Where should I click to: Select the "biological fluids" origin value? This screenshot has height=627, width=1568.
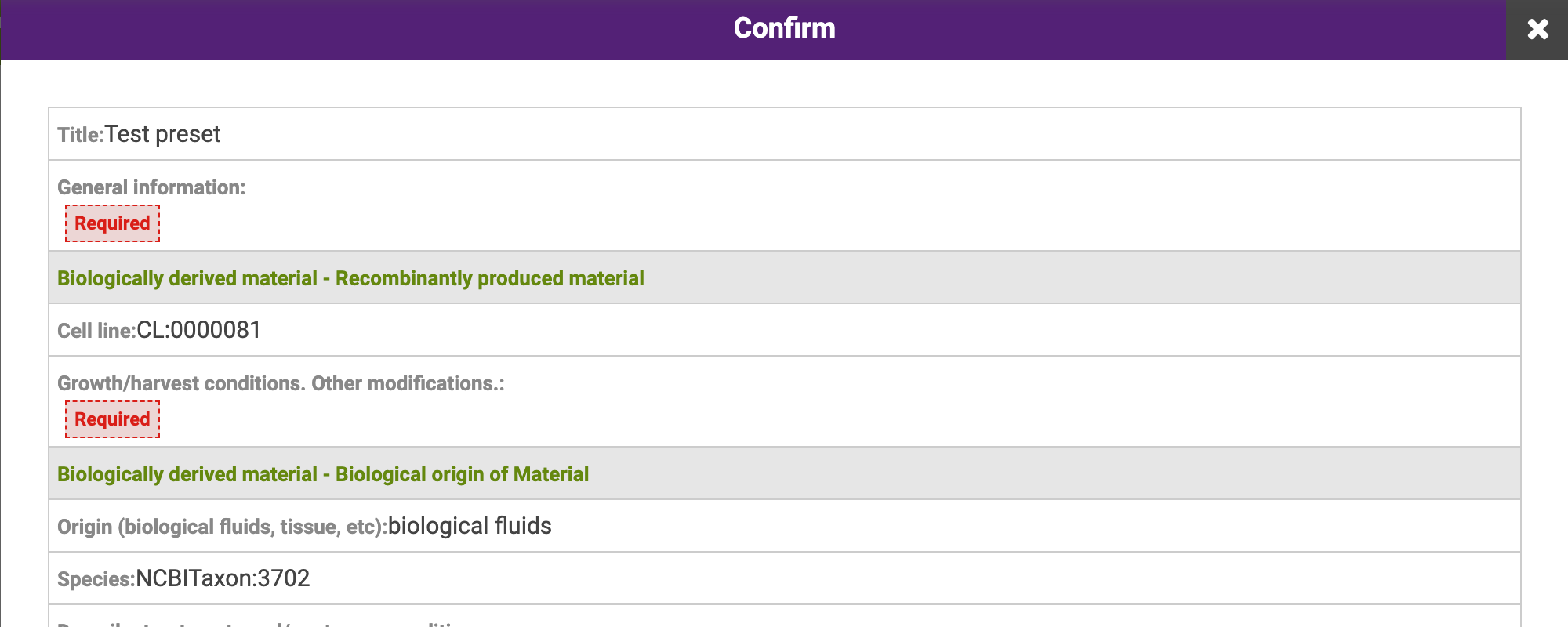pos(470,526)
